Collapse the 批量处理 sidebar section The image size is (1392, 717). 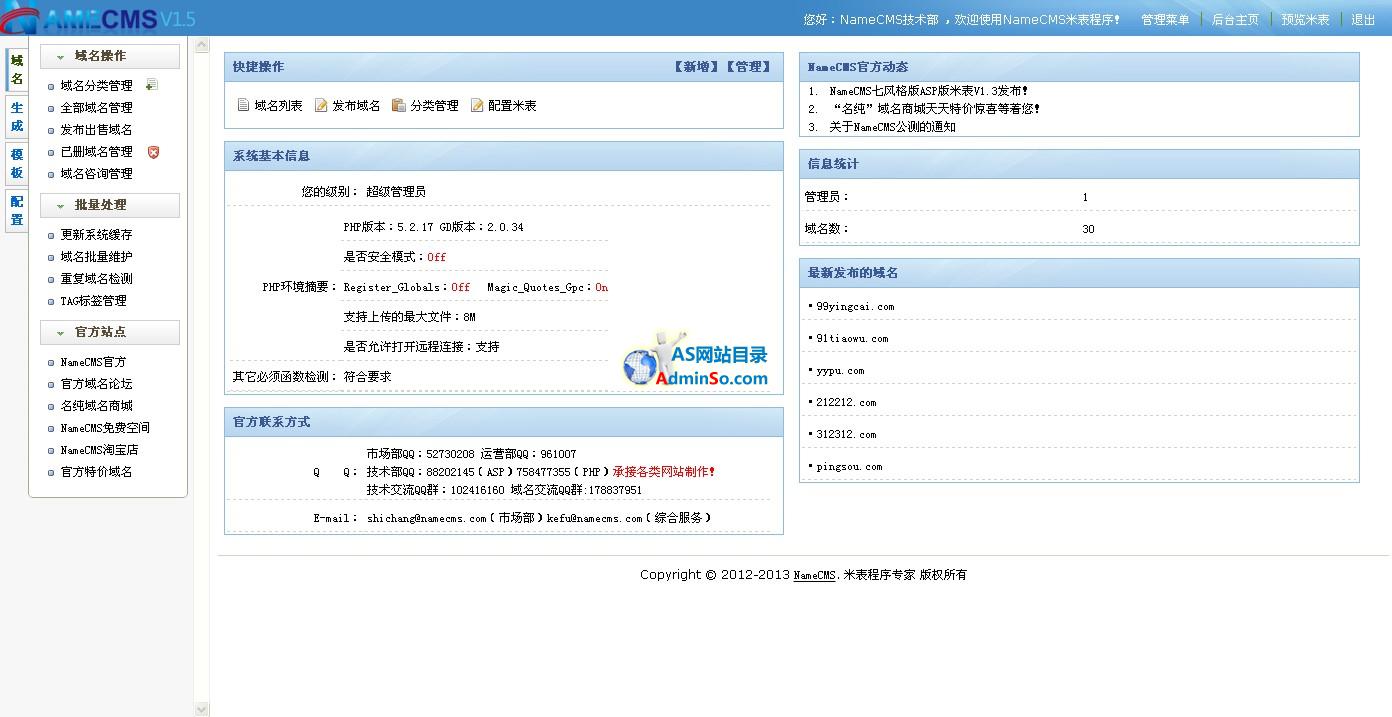click(x=110, y=205)
